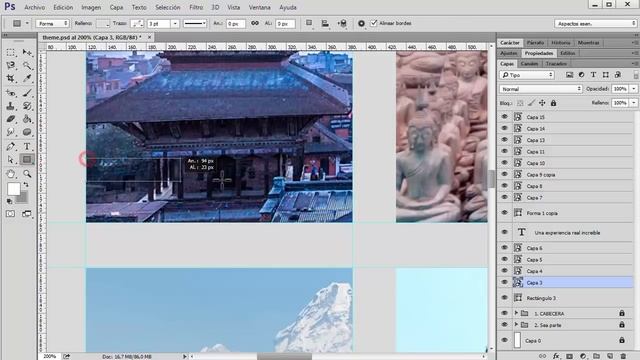This screenshot has width=640, height=360.
Task: Select the Crop tool
Action: (x=11, y=78)
